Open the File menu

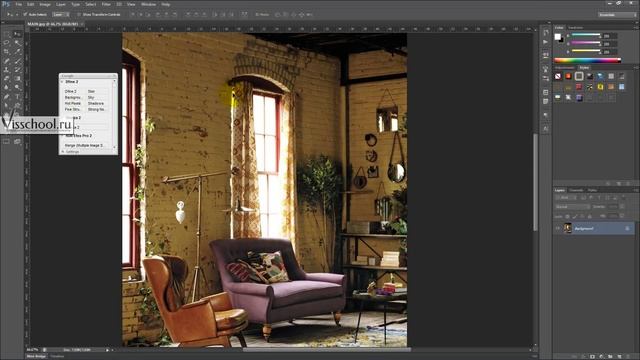pyautogui.click(x=18, y=4)
